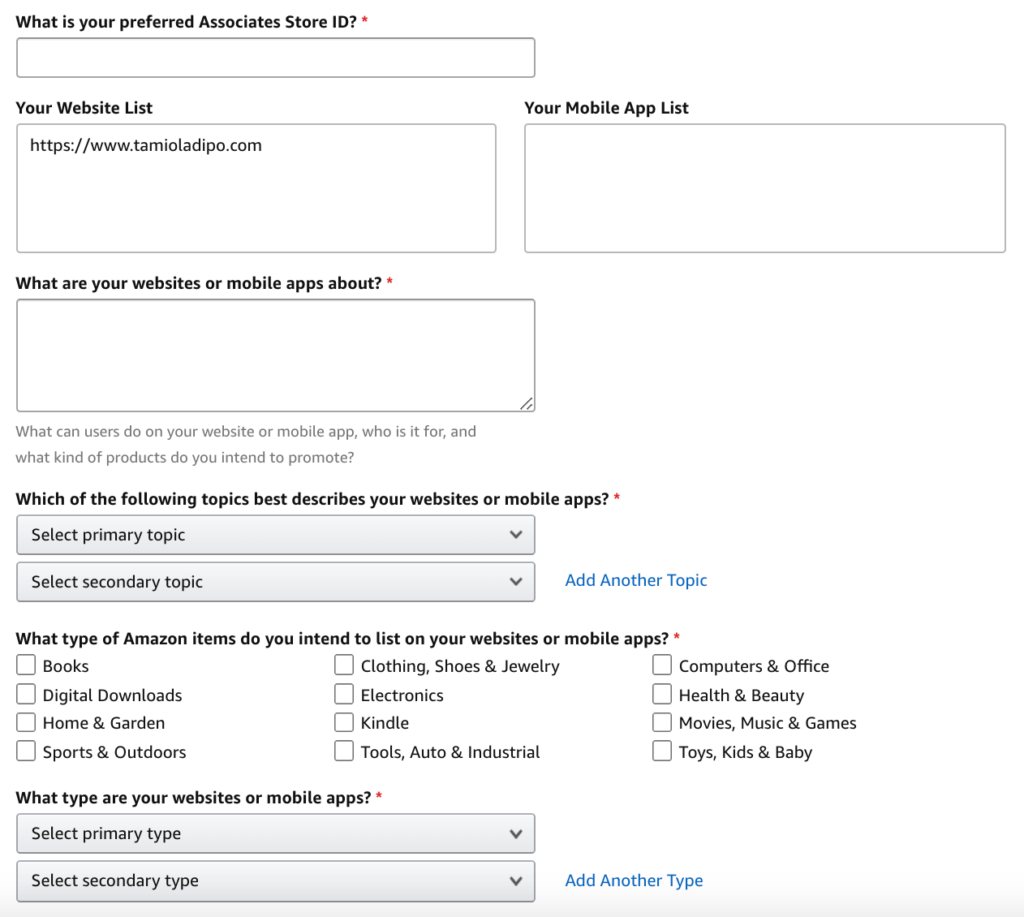Check Computers & Office category
Viewport: 1024px width, 917px height.
pyautogui.click(x=662, y=665)
